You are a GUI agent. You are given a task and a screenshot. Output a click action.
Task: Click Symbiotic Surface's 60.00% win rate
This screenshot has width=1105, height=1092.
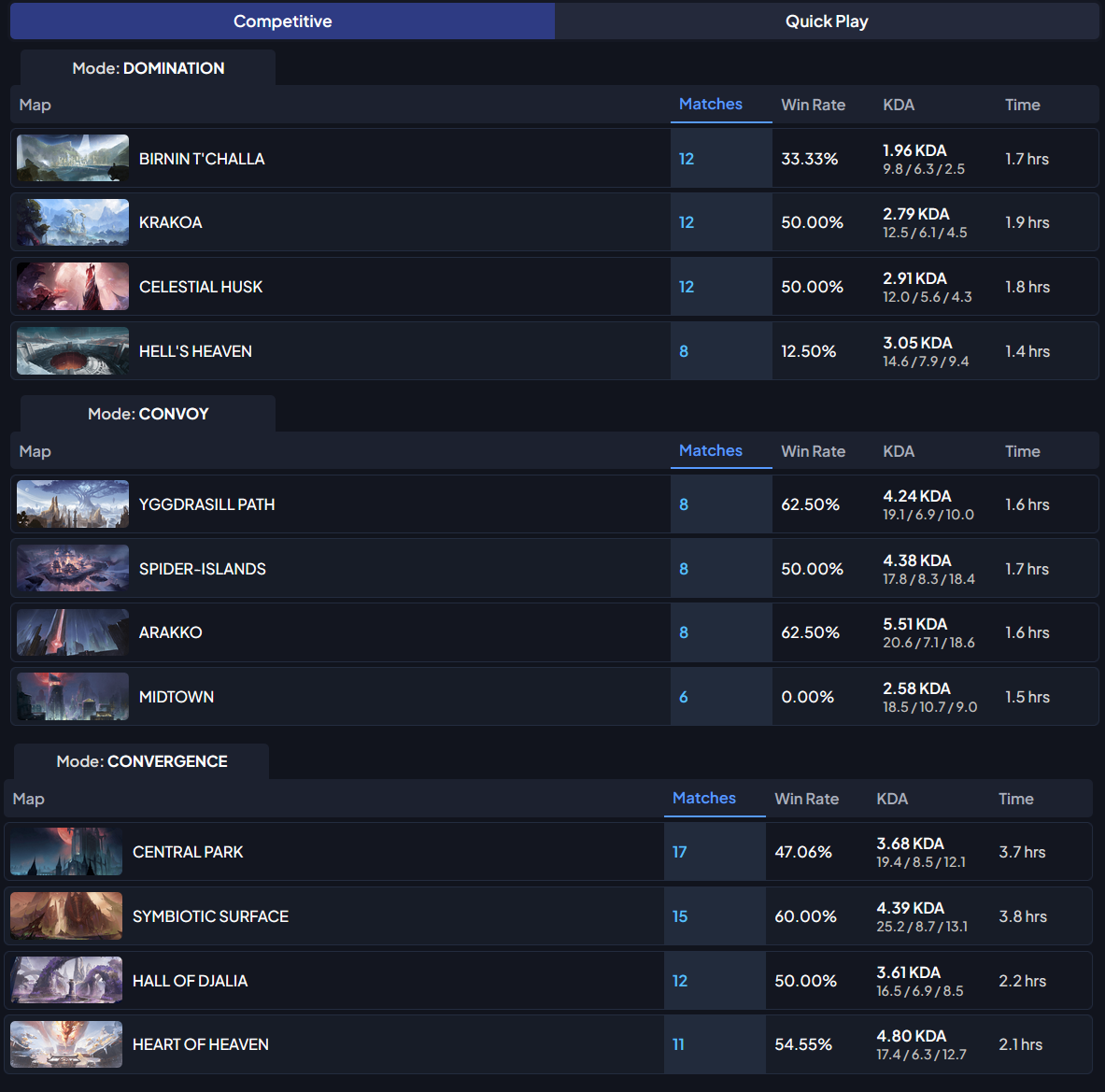pos(805,916)
